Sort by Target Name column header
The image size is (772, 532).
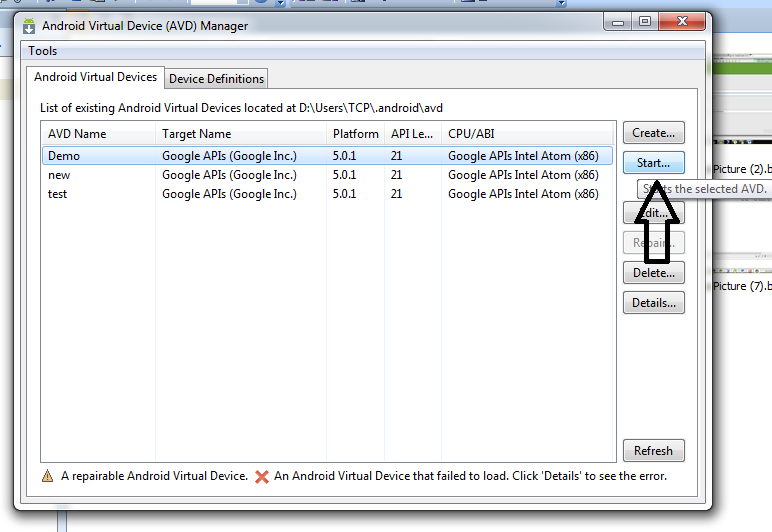241,134
